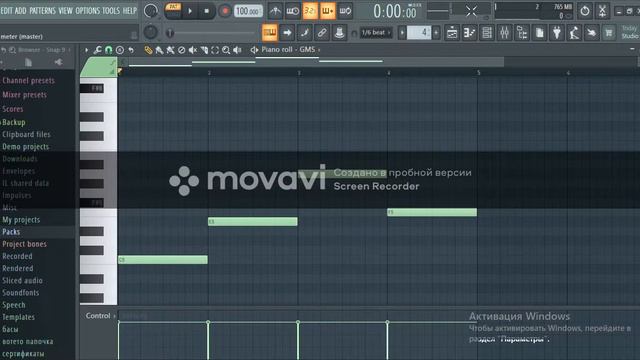This screenshot has height=360, width=640.
Task: Open the EDIT menu
Action: (7, 11)
